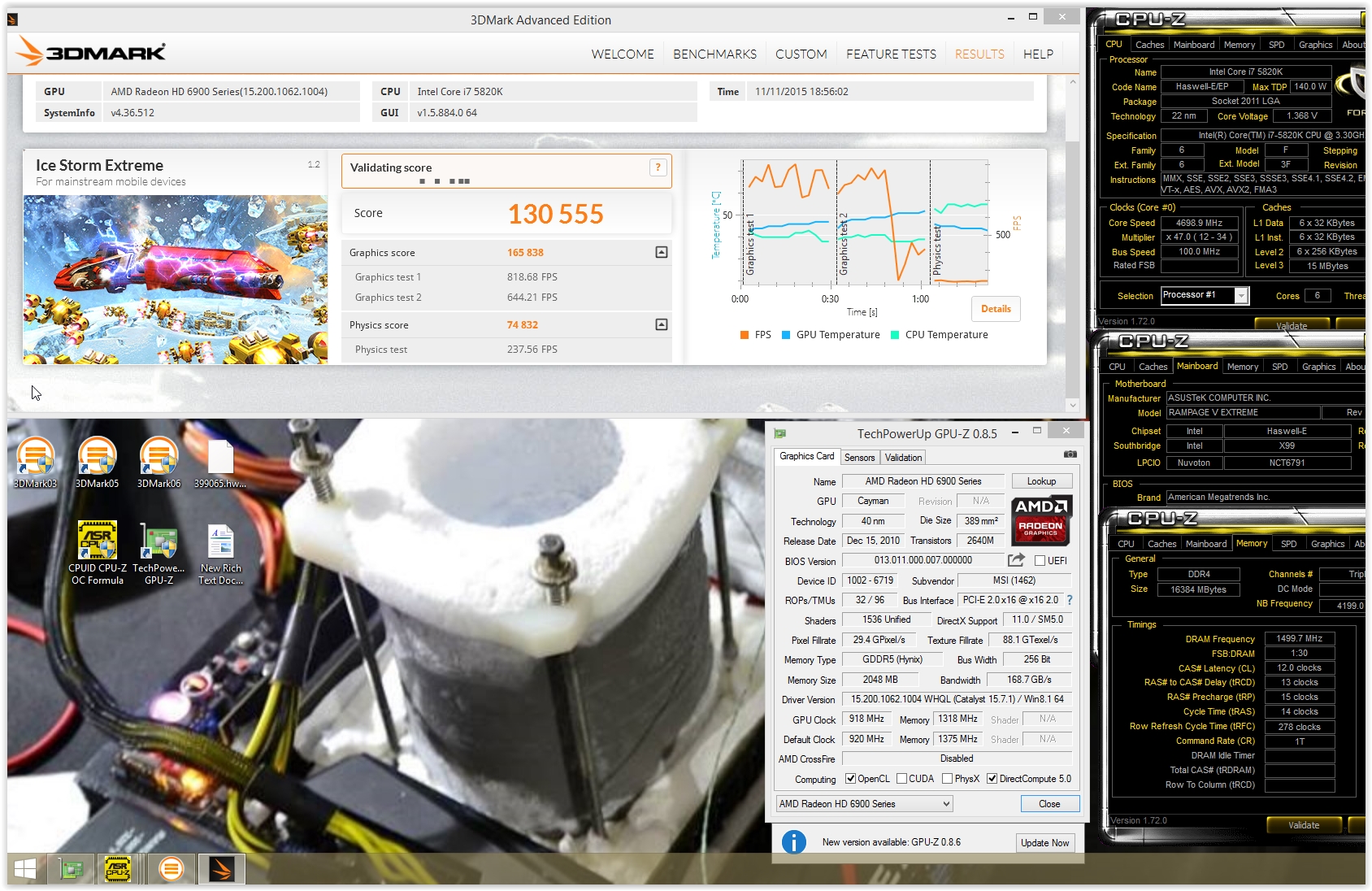
Task: Switch to Validation tab in GPU-Z
Action: pyautogui.click(x=903, y=458)
